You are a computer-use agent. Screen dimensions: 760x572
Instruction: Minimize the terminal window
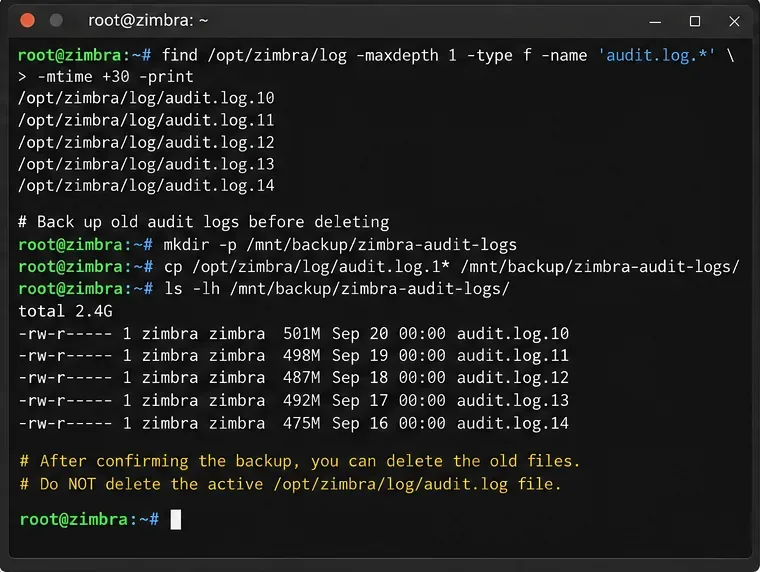tap(655, 21)
